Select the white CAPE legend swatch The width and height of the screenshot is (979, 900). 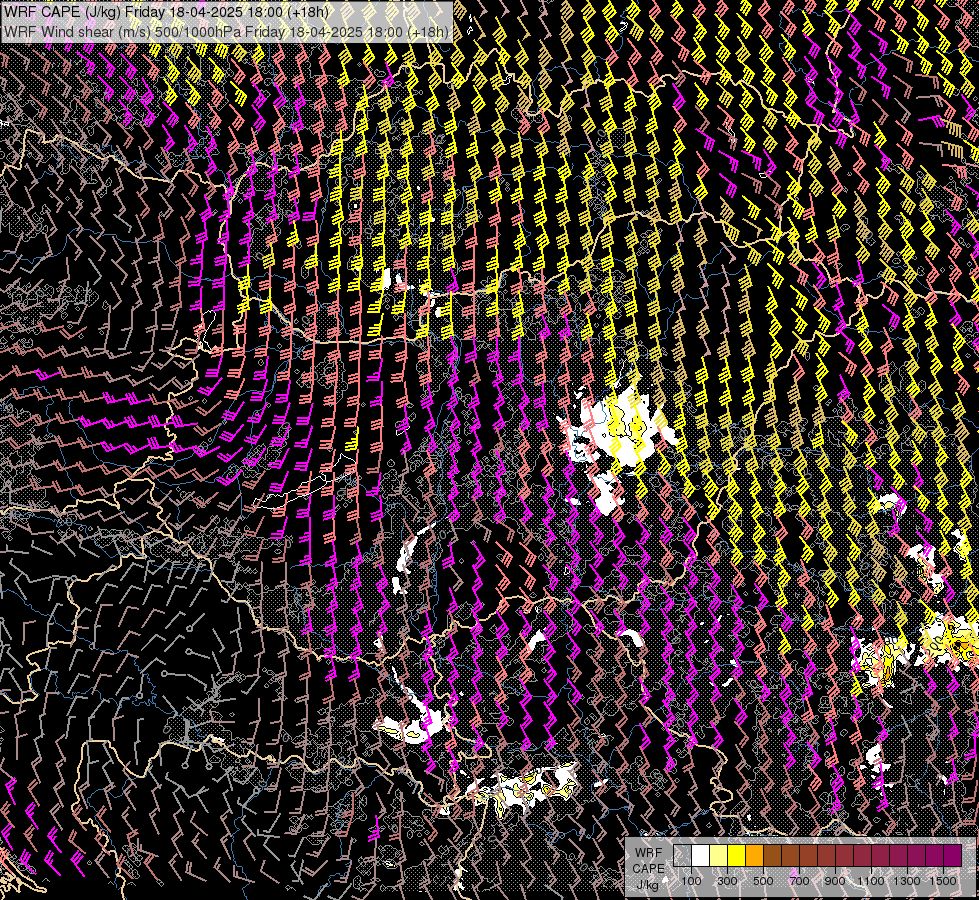701,856
